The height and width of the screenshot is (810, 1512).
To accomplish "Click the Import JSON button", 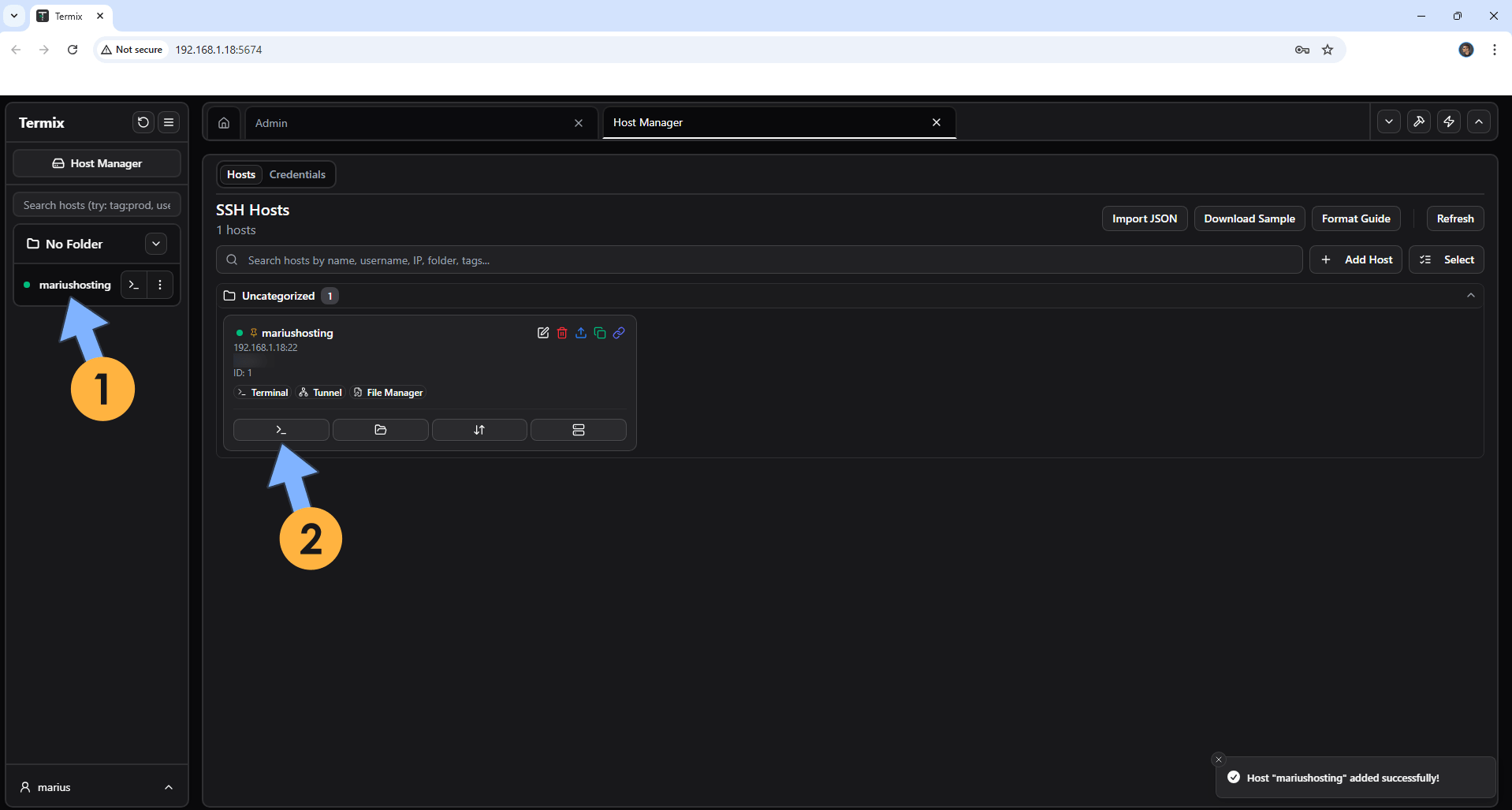I will [1144, 218].
